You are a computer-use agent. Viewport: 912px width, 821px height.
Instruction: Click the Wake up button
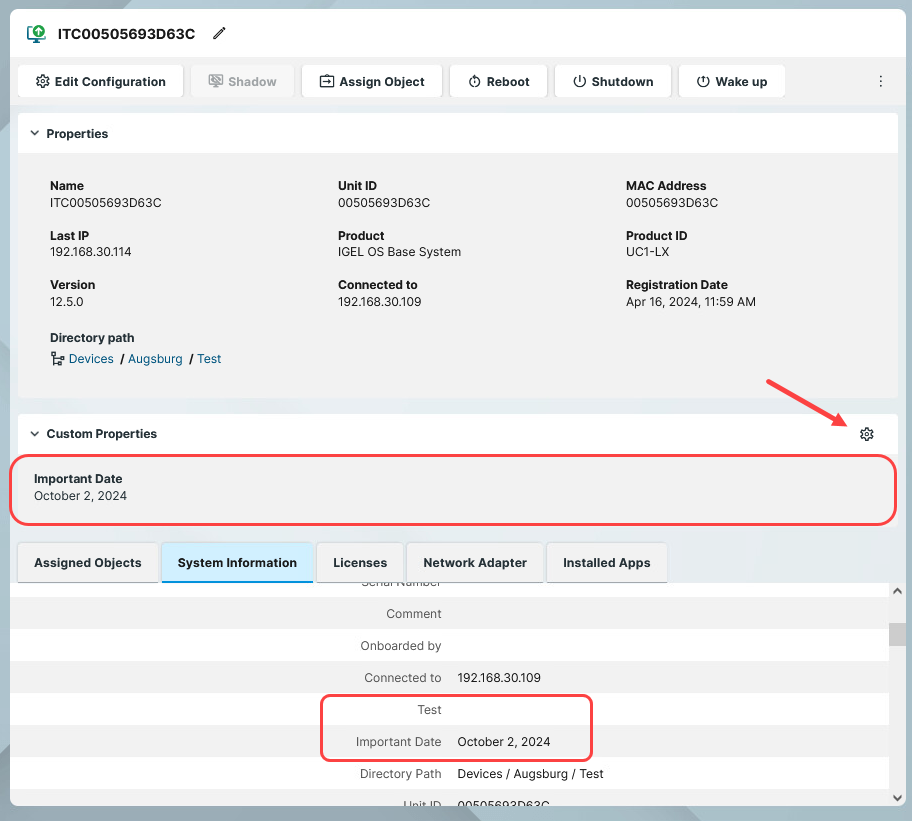[x=731, y=82]
